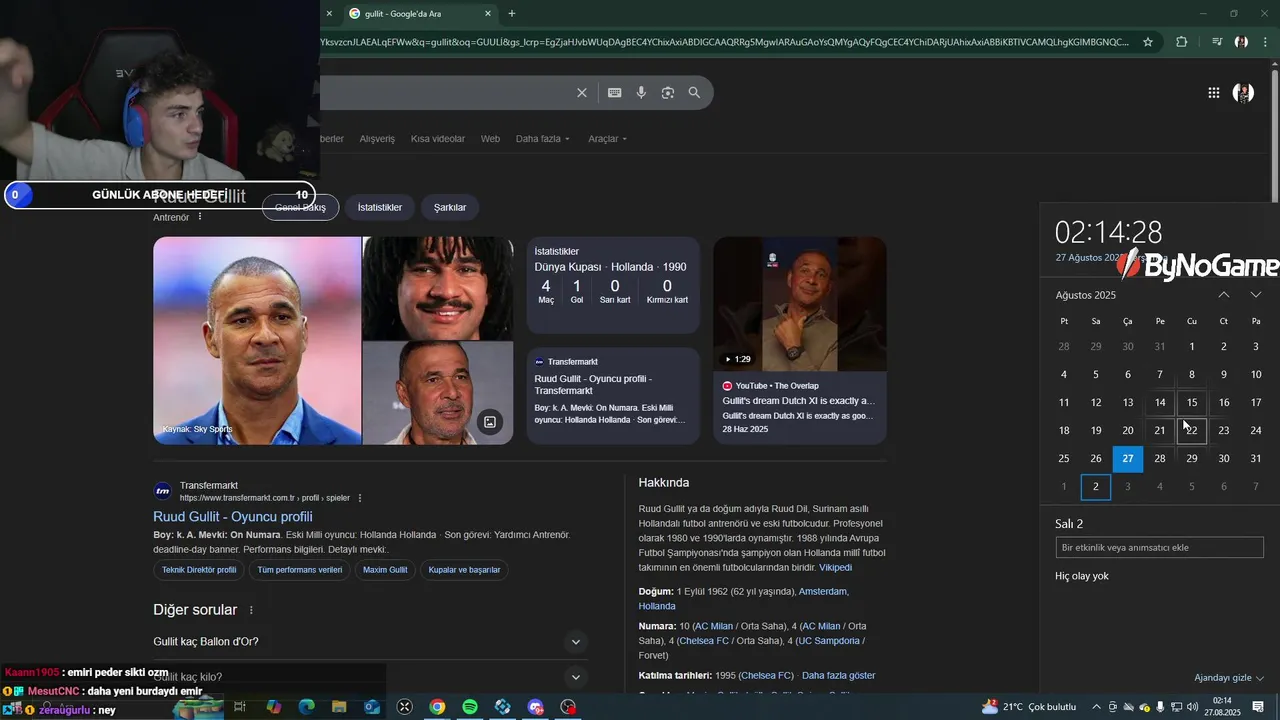Screen dimensions: 1280x720
Task: Open Microsoft Edge from the taskbar
Action: [306, 707]
